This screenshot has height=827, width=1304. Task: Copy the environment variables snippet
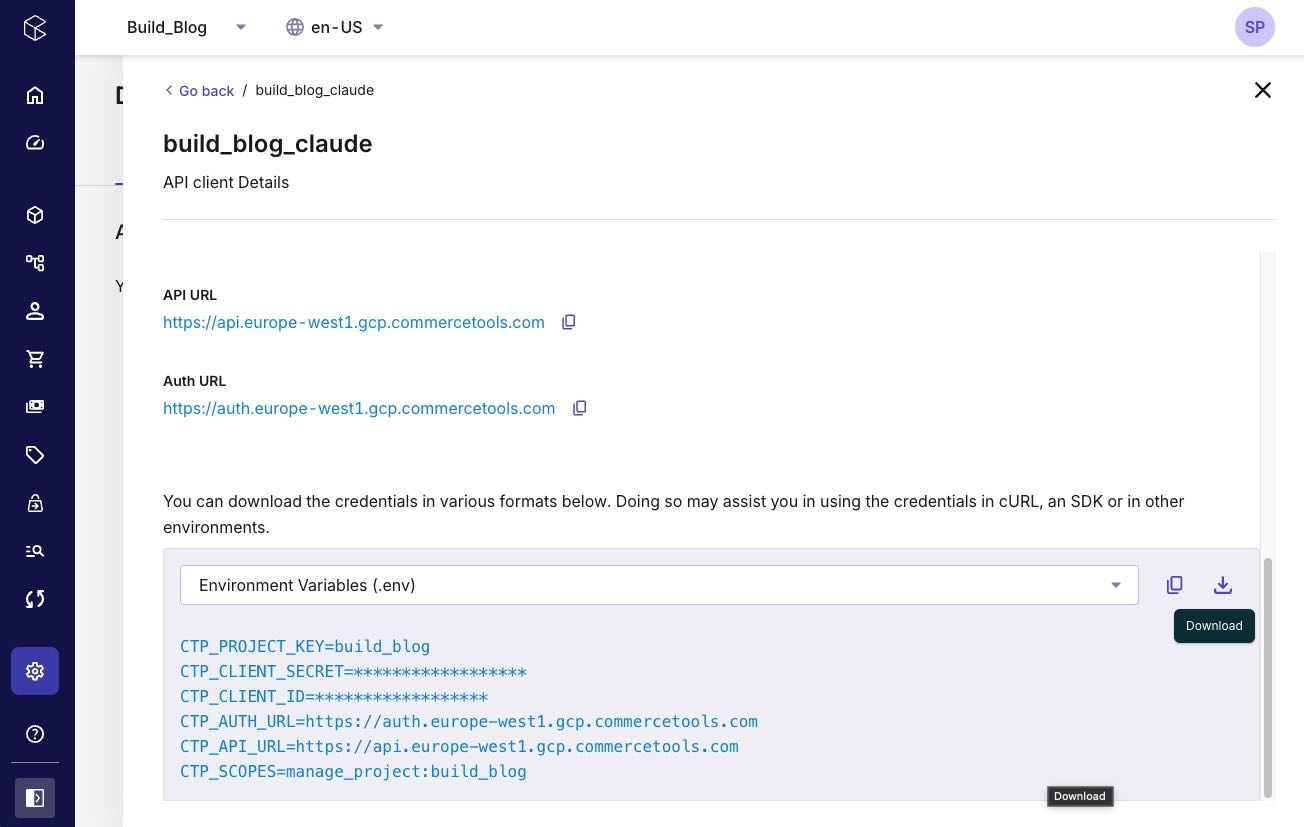pos(1175,585)
